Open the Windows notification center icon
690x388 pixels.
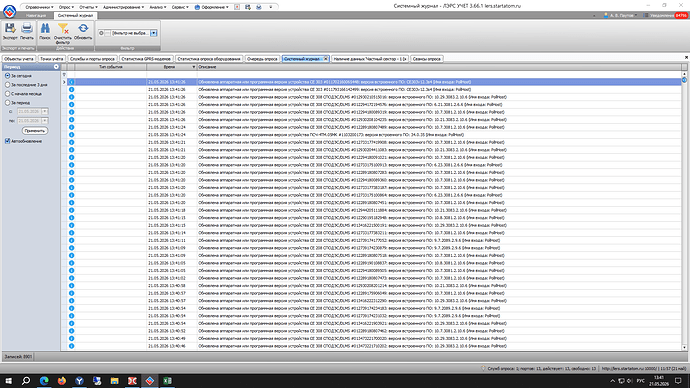(678, 381)
